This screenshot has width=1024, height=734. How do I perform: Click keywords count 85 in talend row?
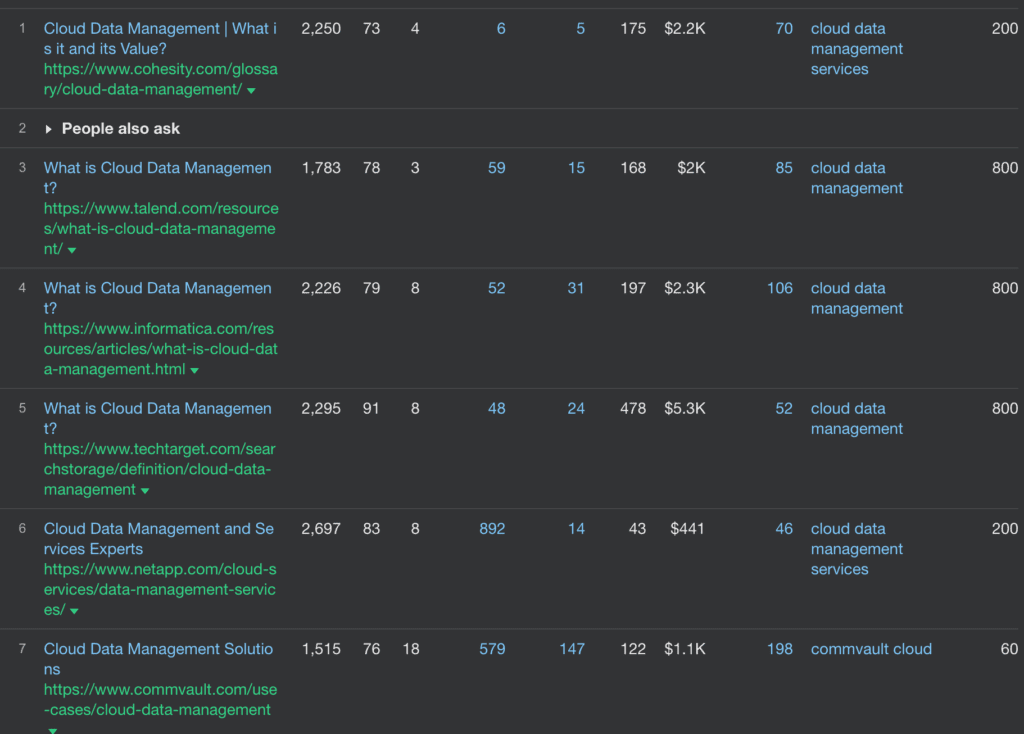pyautogui.click(x=784, y=168)
